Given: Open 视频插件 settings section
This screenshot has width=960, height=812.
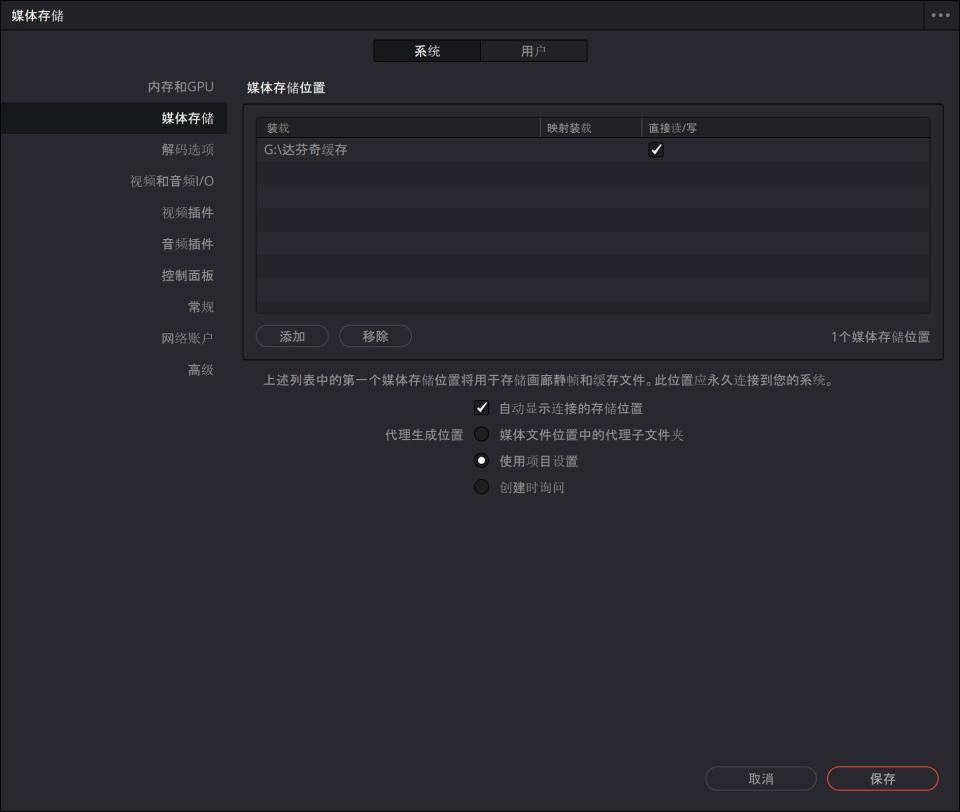Looking at the screenshot, I should pyautogui.click(x=187, y=212).
